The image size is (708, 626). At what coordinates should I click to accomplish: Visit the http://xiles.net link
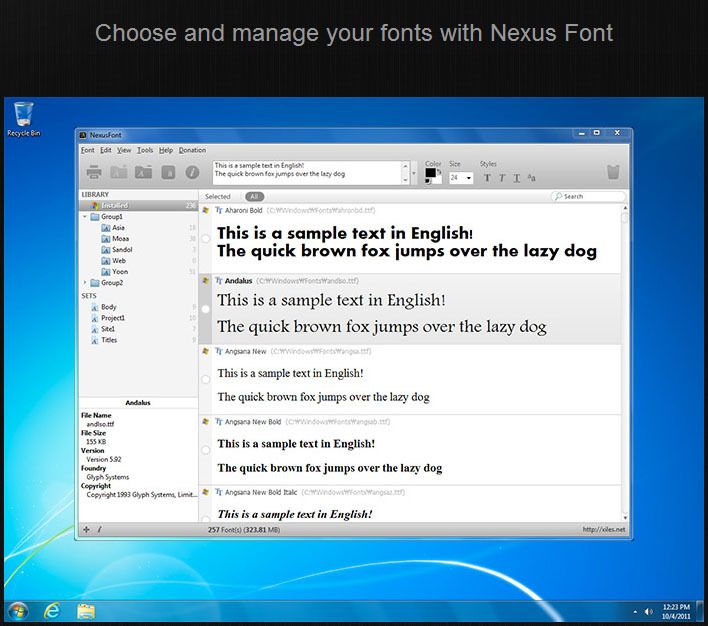click(604, 529)
